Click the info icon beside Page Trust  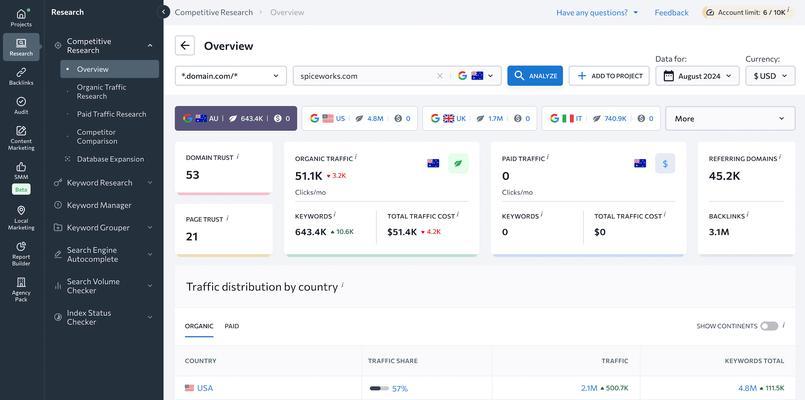point(227,218)
